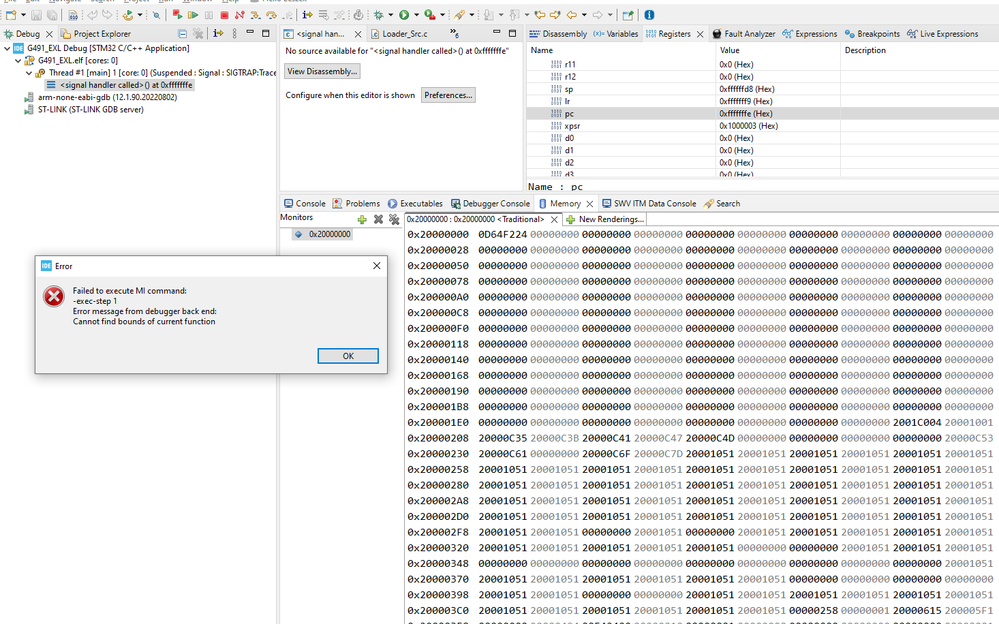Click green plus Add Memory Monitor icon

coord(362,219)
